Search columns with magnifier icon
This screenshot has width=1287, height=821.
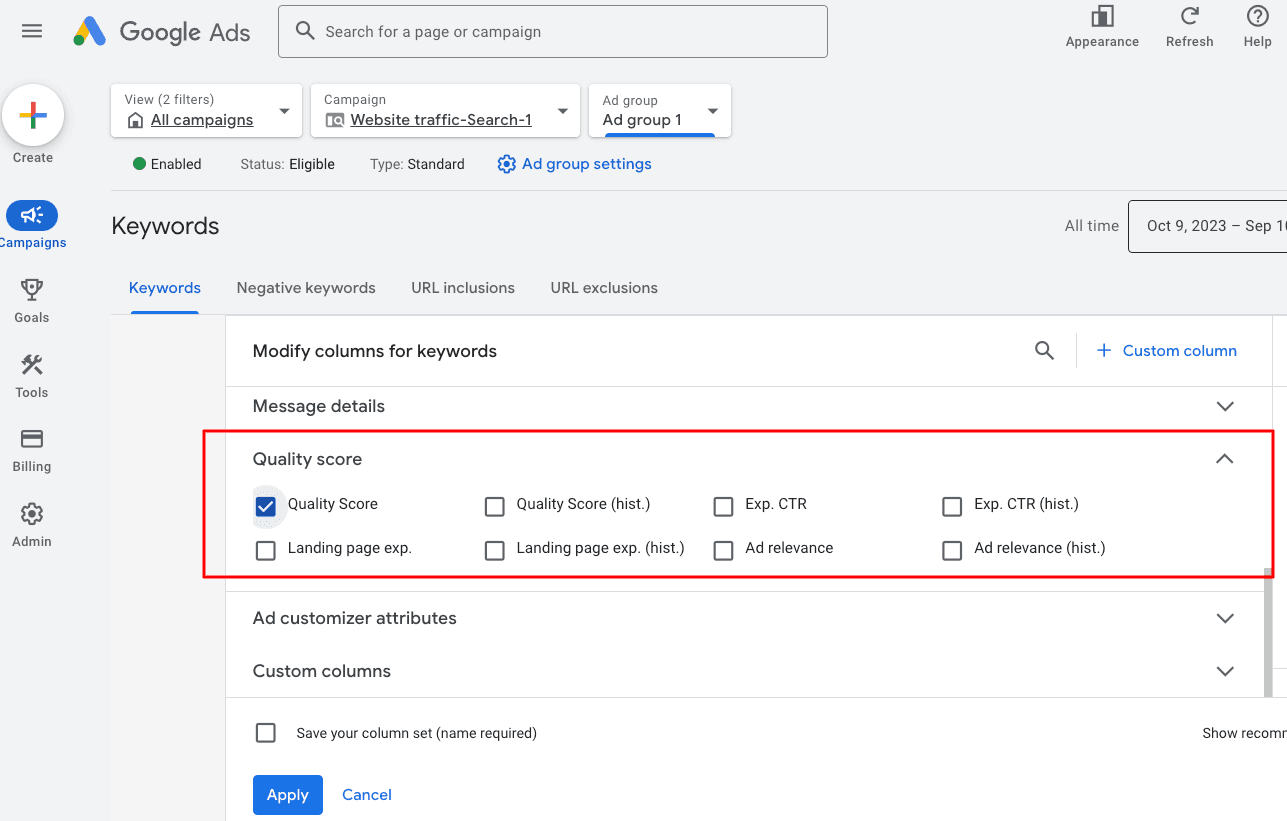1044,351
